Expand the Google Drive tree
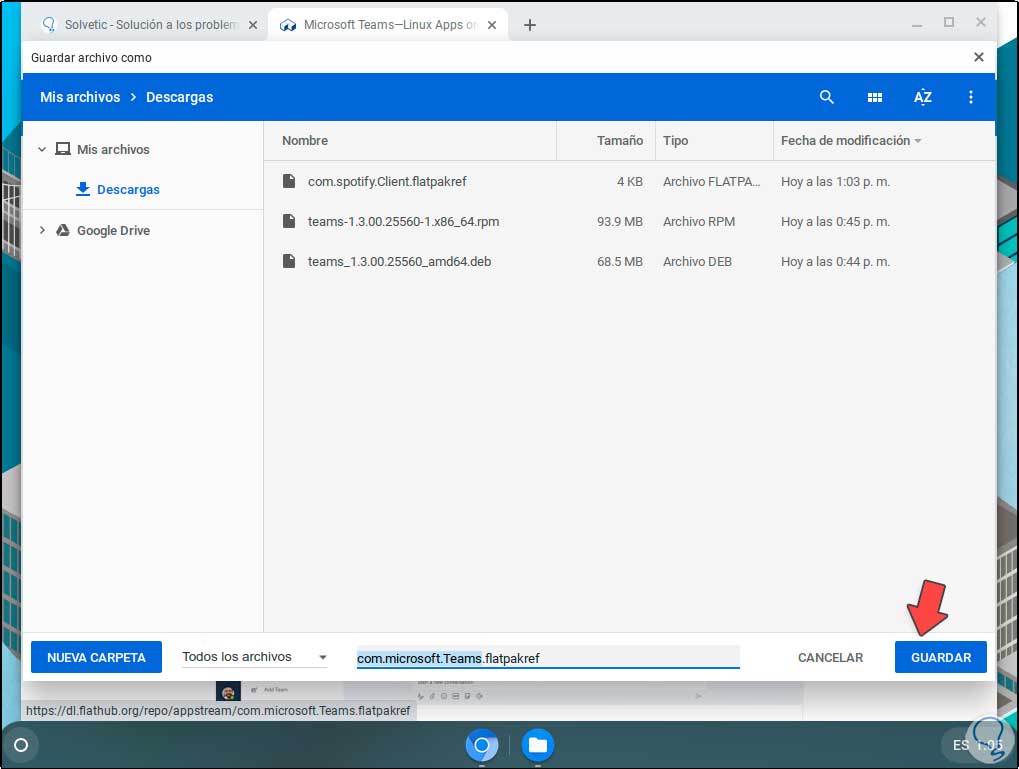This screenshot has width=1019, height=769. point(42,230)
